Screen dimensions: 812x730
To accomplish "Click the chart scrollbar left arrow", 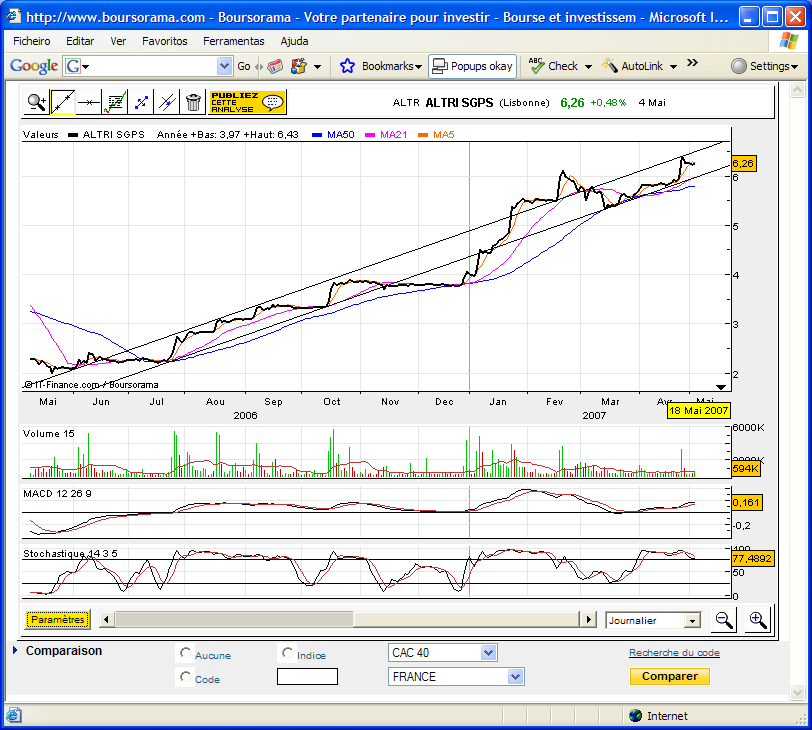I will (x=107, y=619).
